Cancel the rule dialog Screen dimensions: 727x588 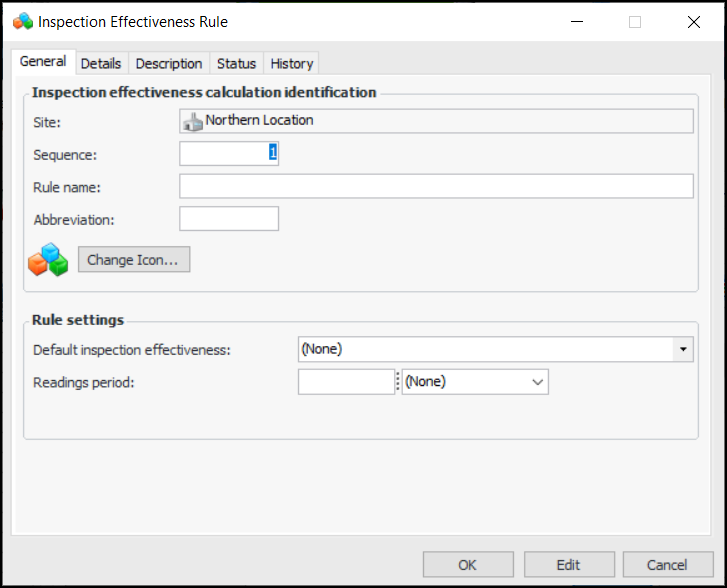(x=667, y=565)
